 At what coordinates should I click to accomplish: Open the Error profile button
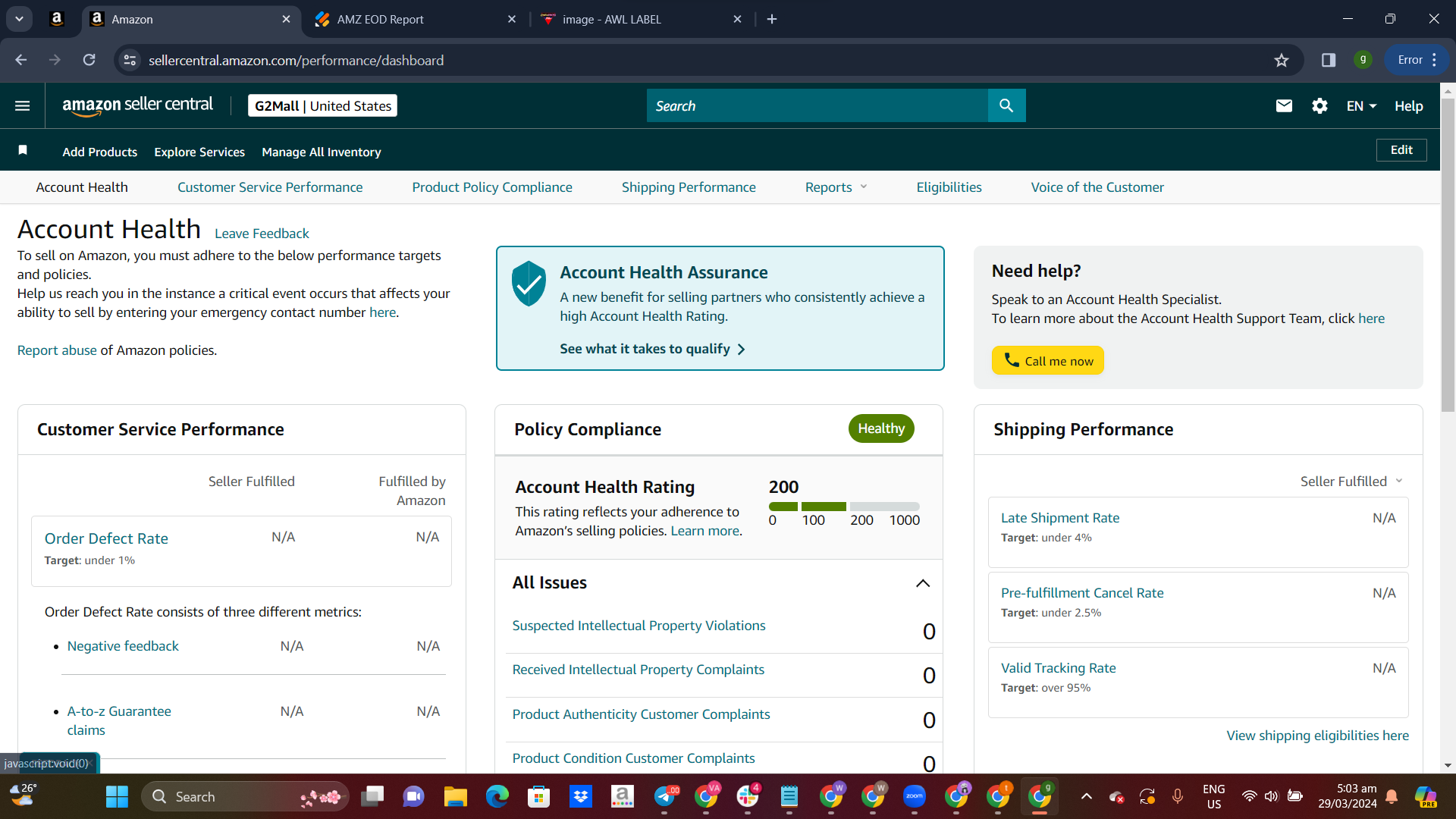point(1417,60)
